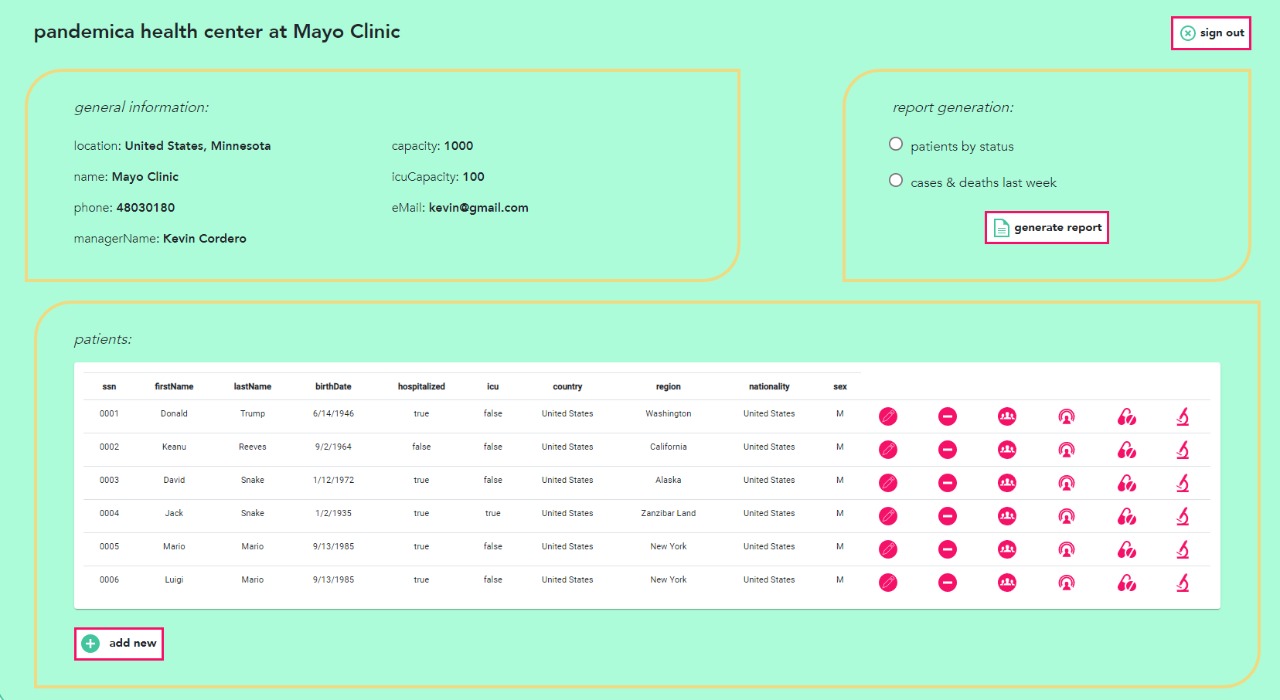Remove patient Donald Trump with minus icon

pyautogui.click(x=948, y=416)
